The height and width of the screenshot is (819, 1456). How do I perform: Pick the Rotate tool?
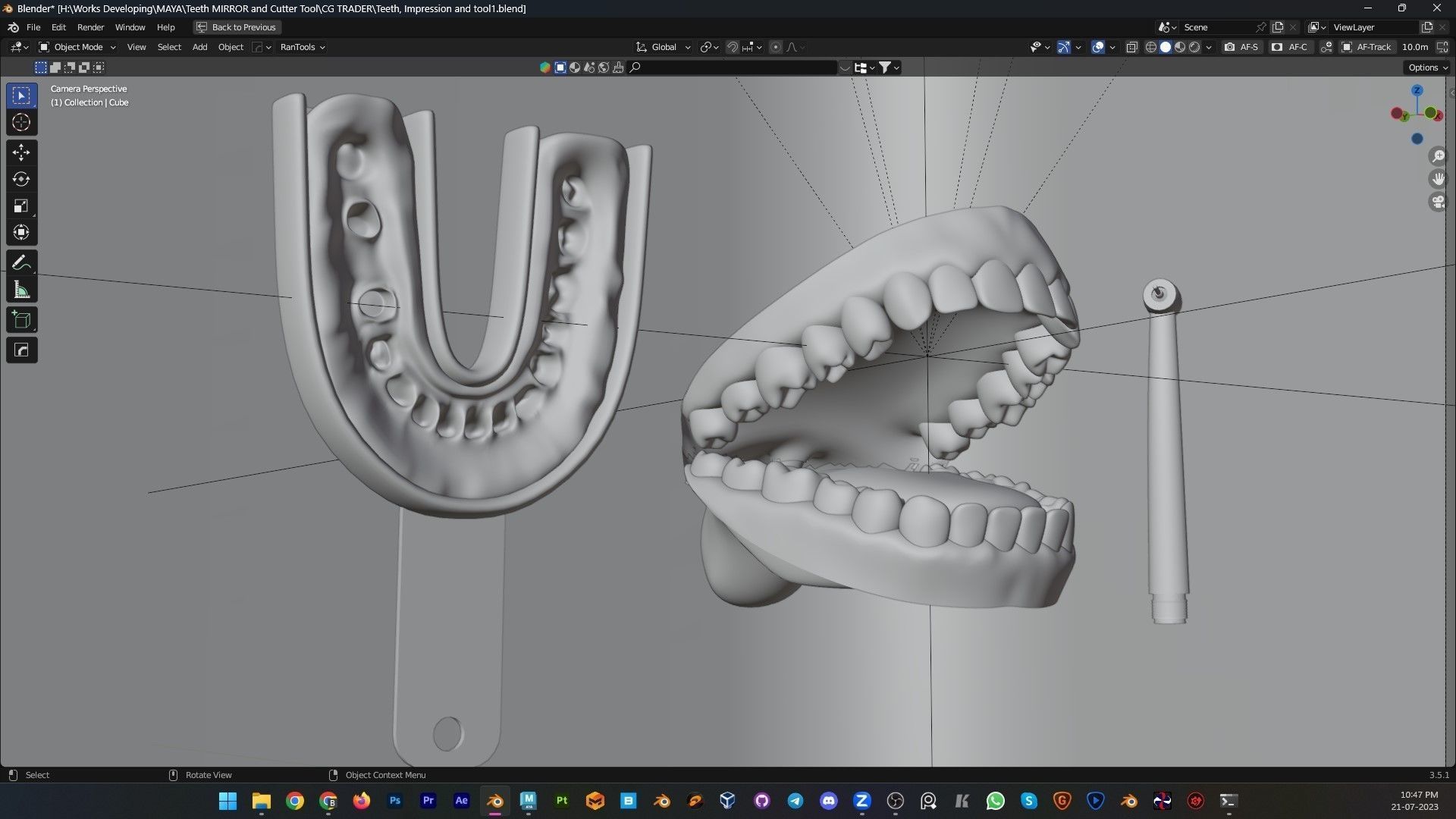[21, 179]
